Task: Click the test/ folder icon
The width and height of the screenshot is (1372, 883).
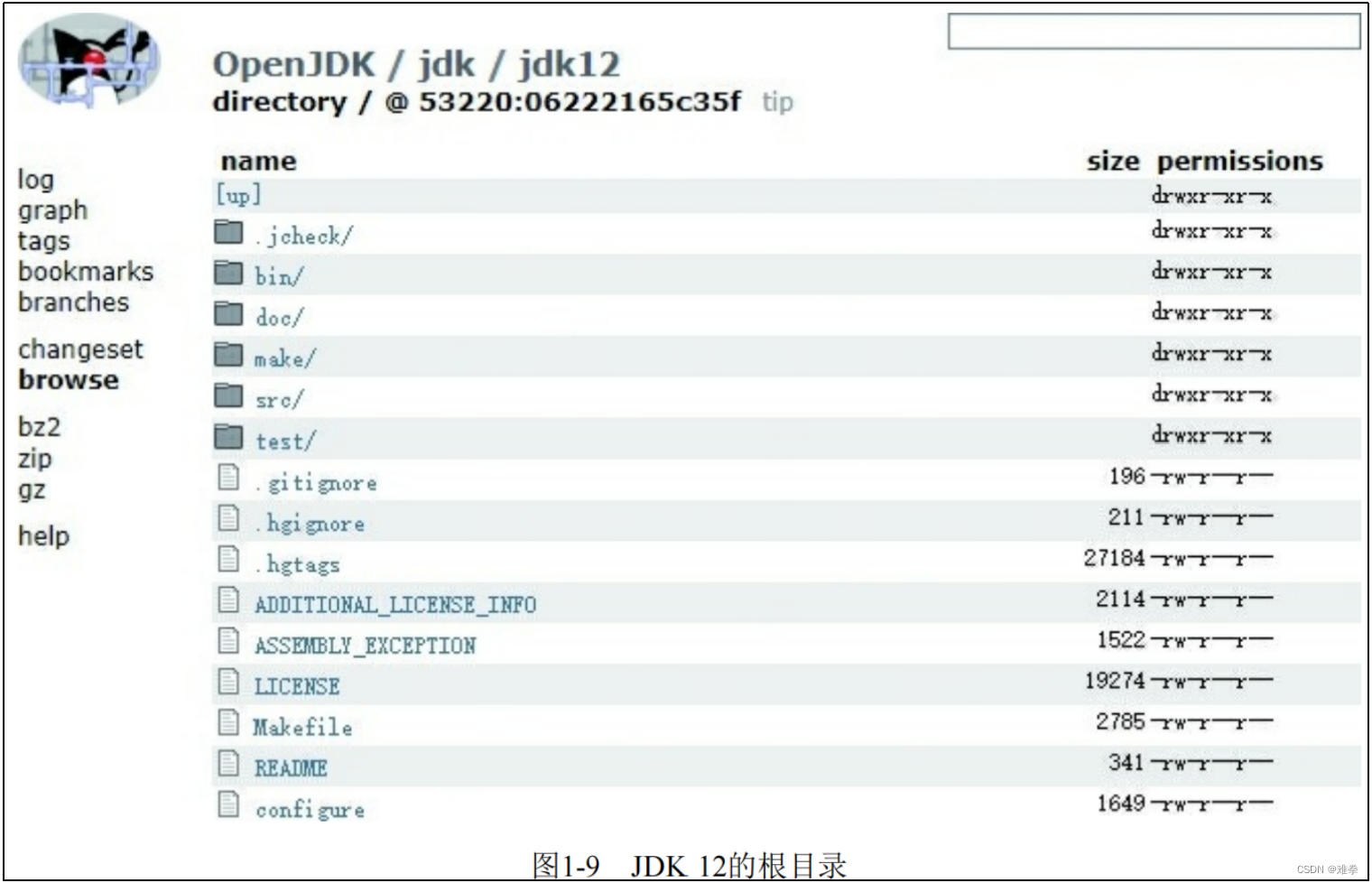Action: [x=227, y=436]
